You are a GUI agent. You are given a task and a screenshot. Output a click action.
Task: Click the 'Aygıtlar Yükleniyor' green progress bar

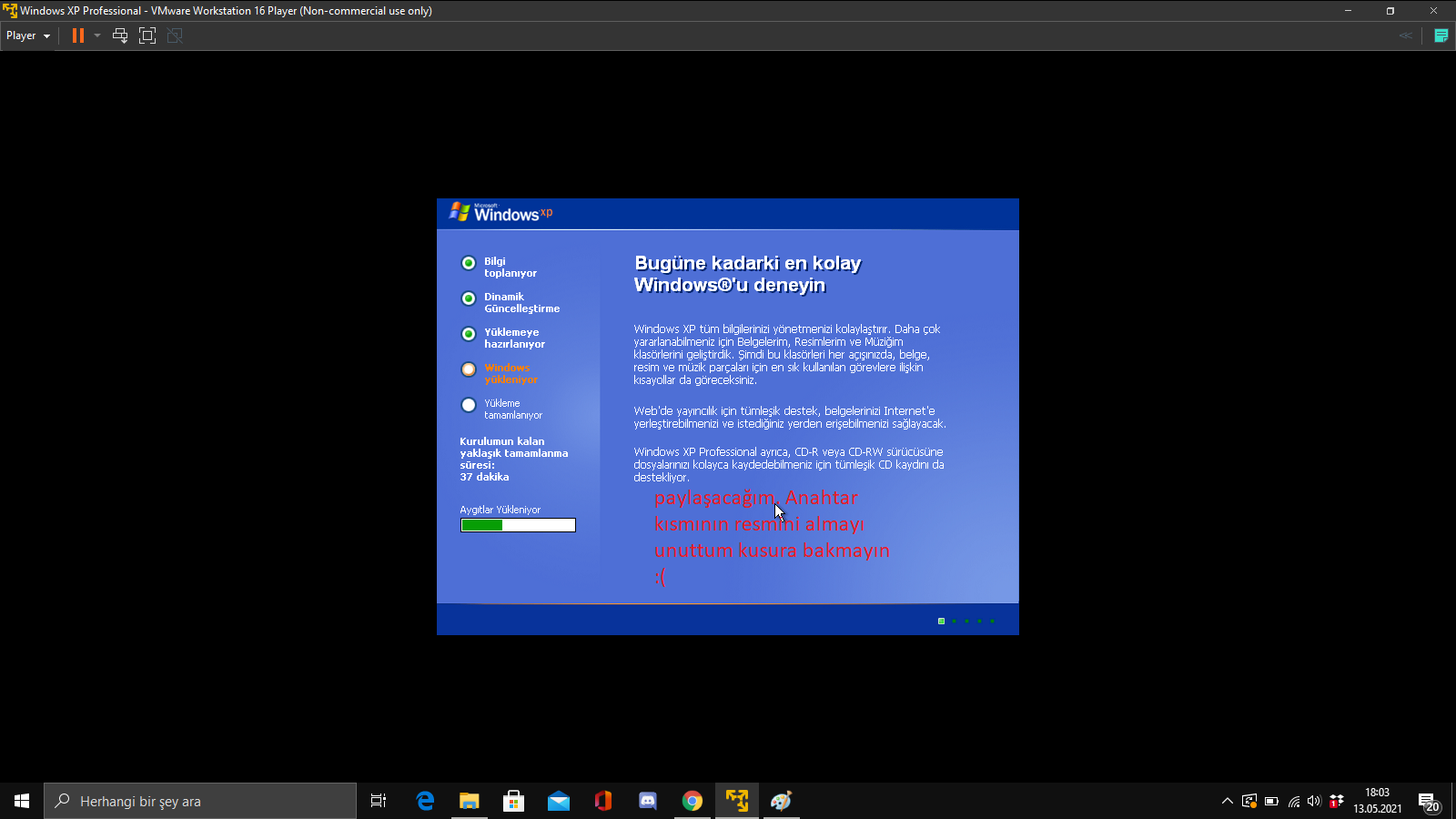(x=518, y=525)
